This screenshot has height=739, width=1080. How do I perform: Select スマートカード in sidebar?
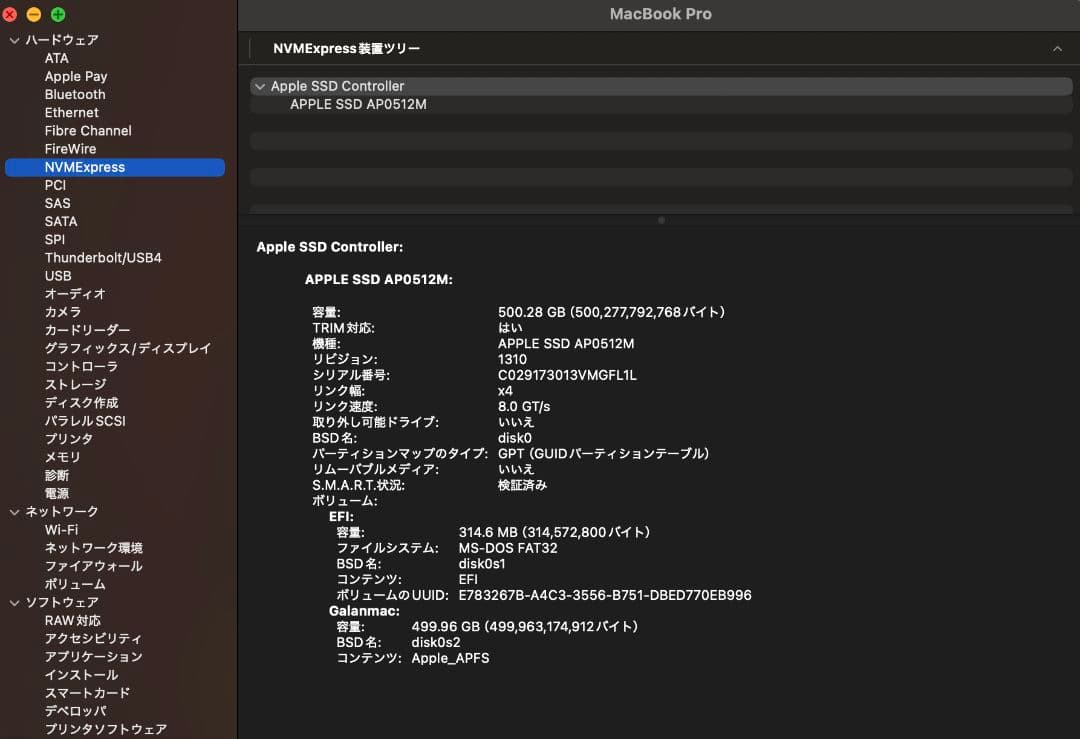pyautogui.click(x=87, y=693)
